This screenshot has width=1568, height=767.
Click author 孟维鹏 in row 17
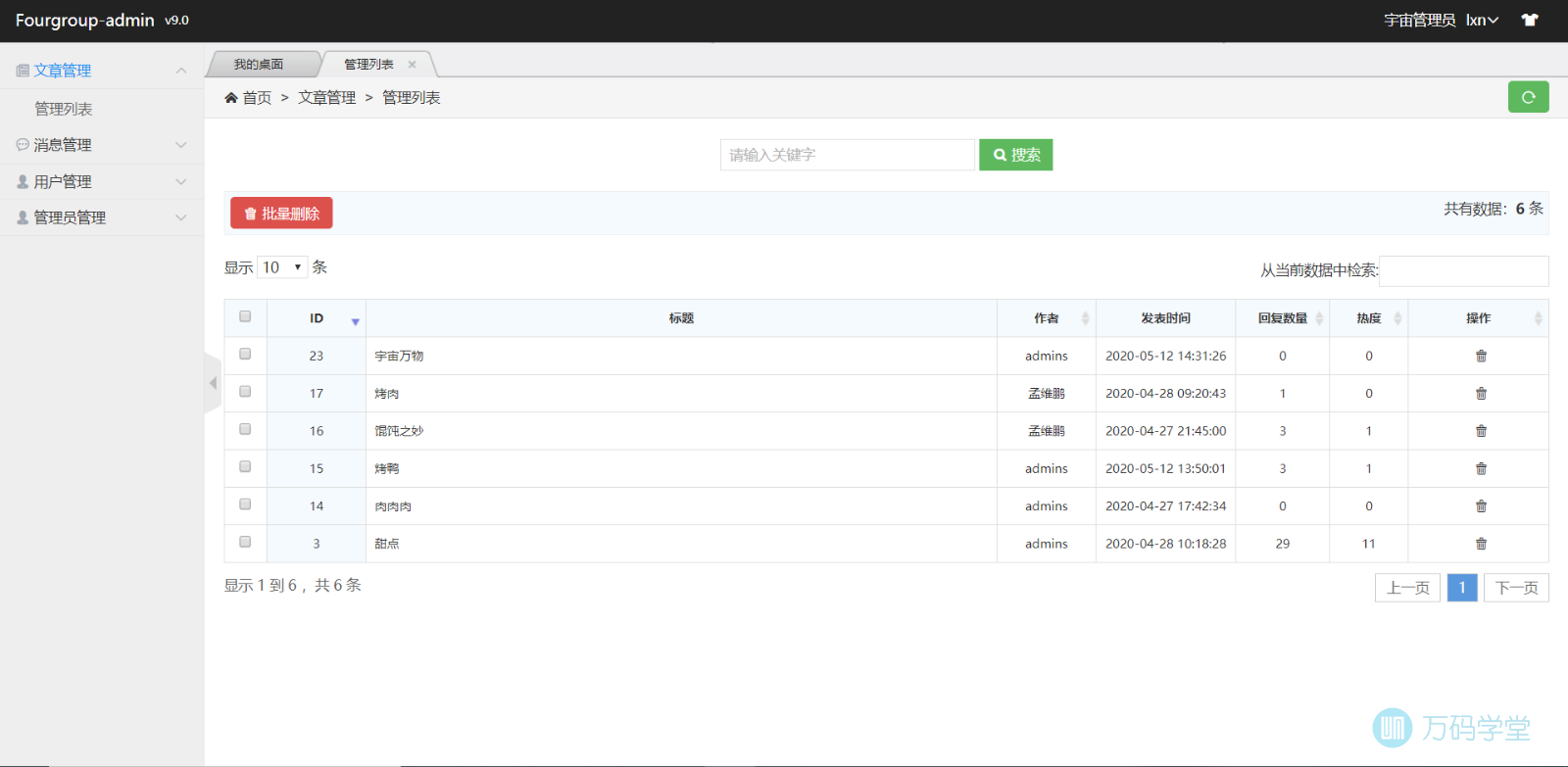coord(1047,394)
